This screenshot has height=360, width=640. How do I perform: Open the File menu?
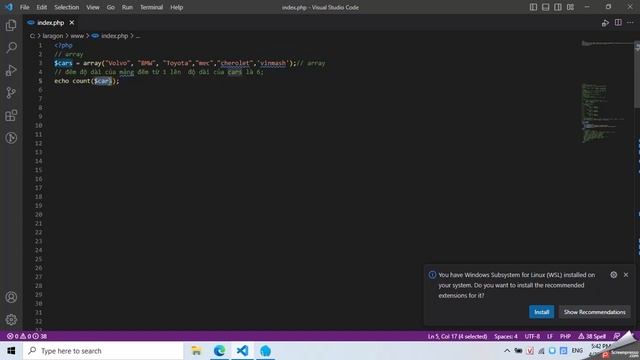[x=24, y=7]
